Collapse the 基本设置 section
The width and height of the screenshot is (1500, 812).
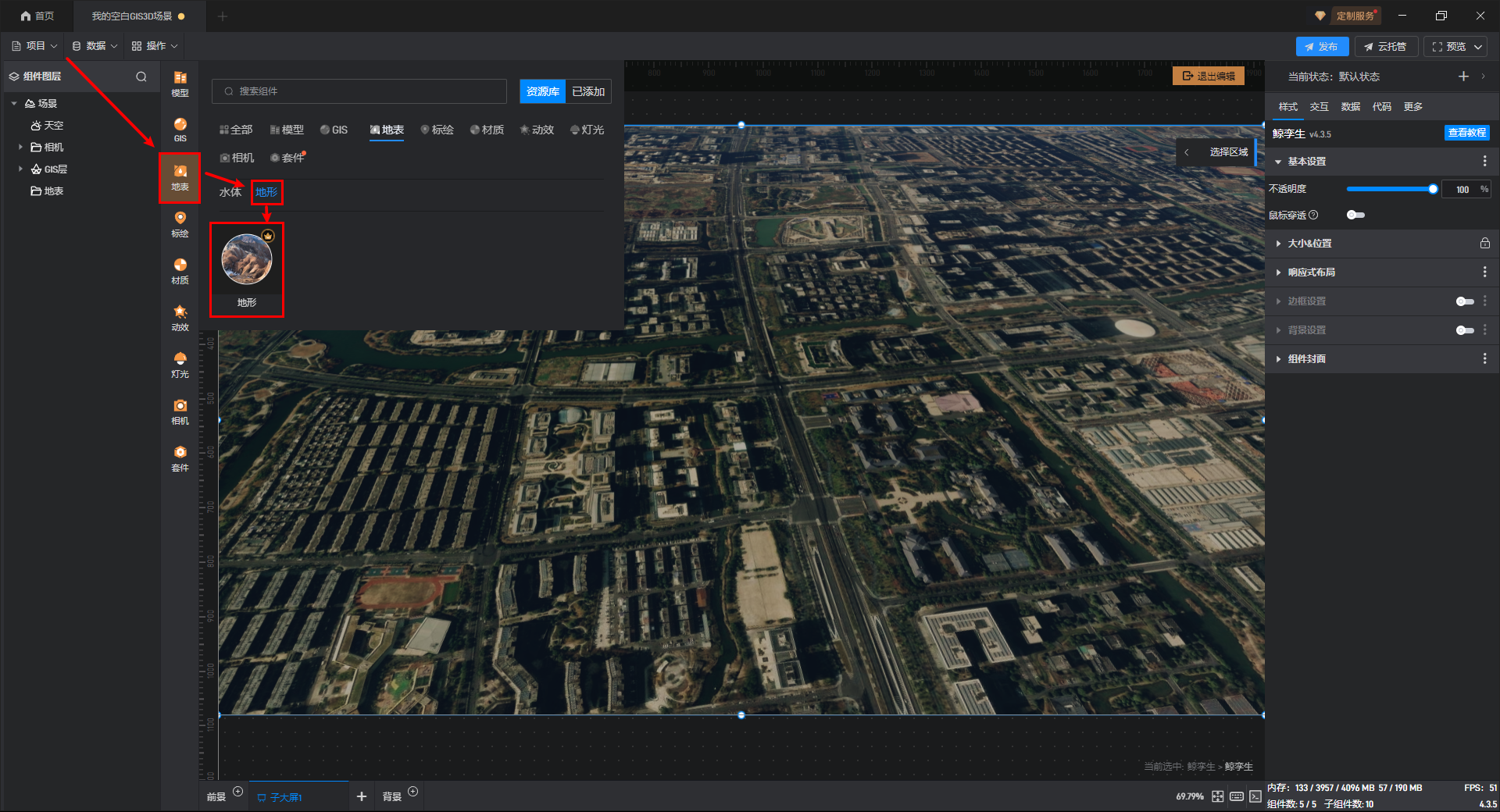[x=1278, y=162]
